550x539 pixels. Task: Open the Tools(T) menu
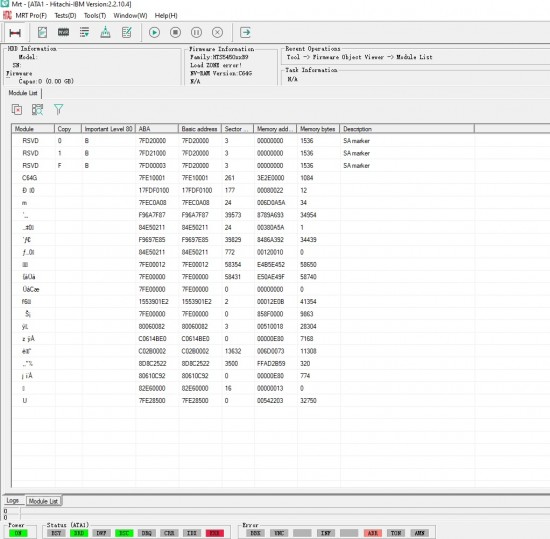tap(95, 15)
